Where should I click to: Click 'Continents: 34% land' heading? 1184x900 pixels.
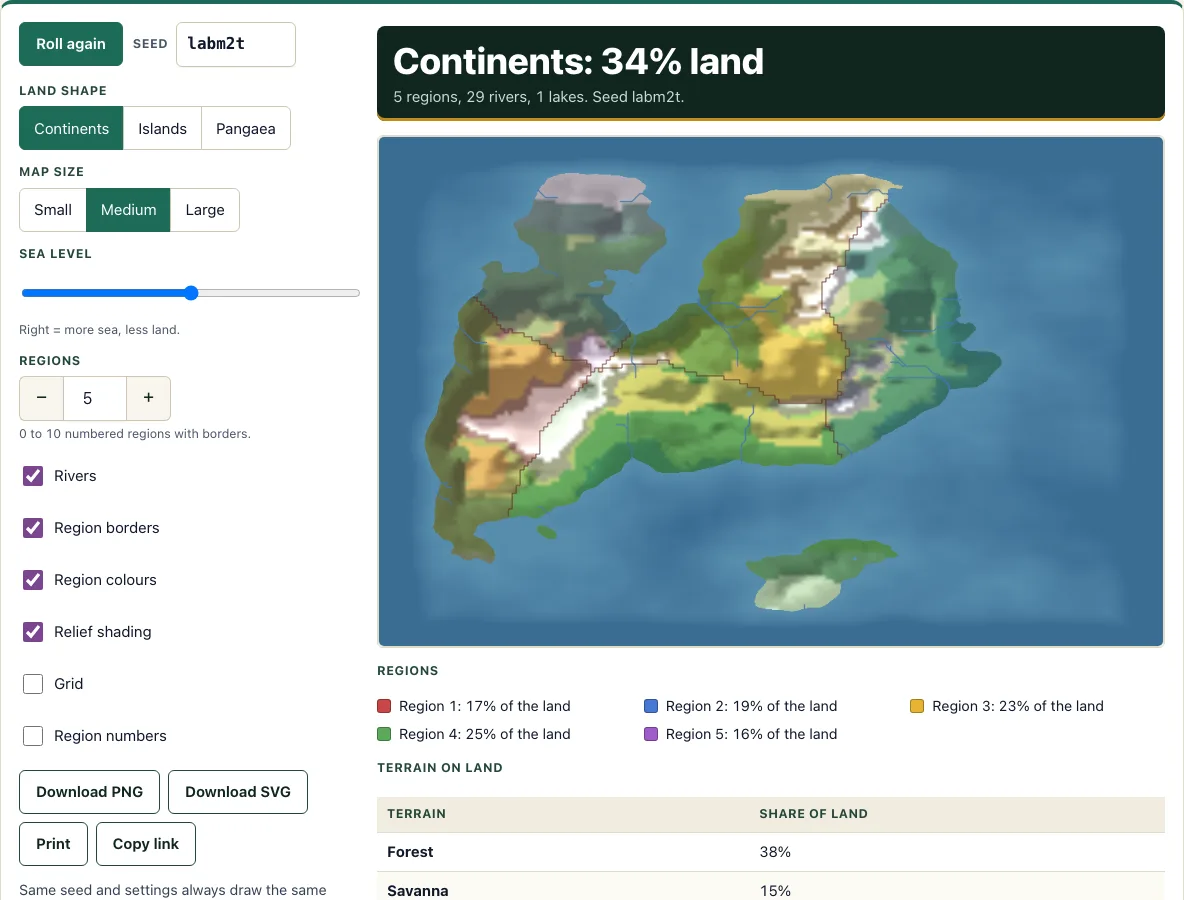pos(578,61)
